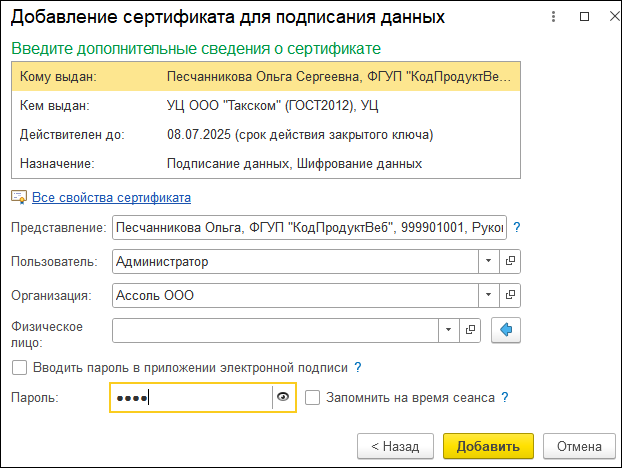Enable Вводить пароль в приложении электронной подписи
Image resolution: width=622 pixels, height=468 pixels.
pyautogui.click(x=19, y=367)
